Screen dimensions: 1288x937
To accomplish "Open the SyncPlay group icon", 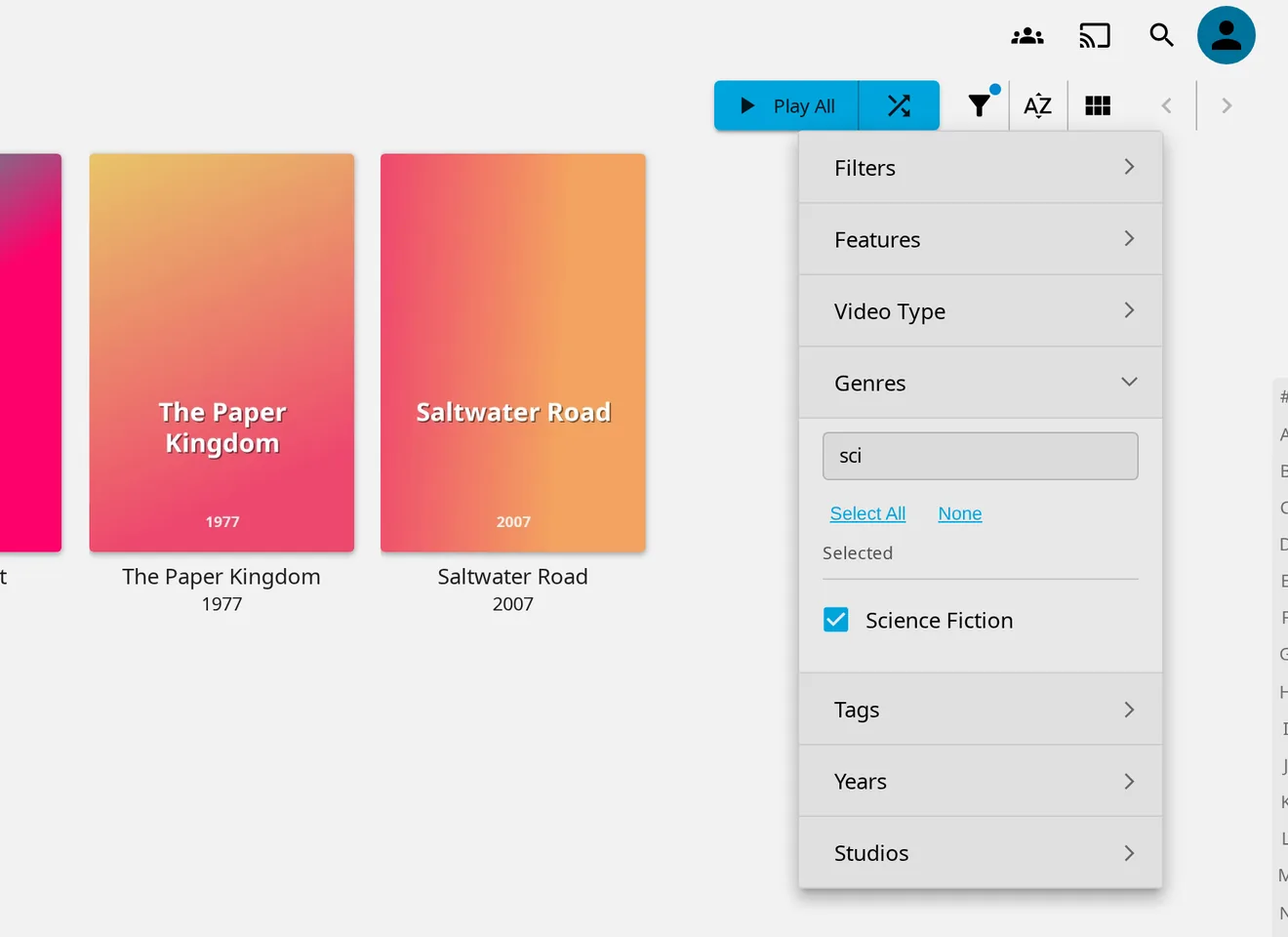I will (x=1027, y=36).
